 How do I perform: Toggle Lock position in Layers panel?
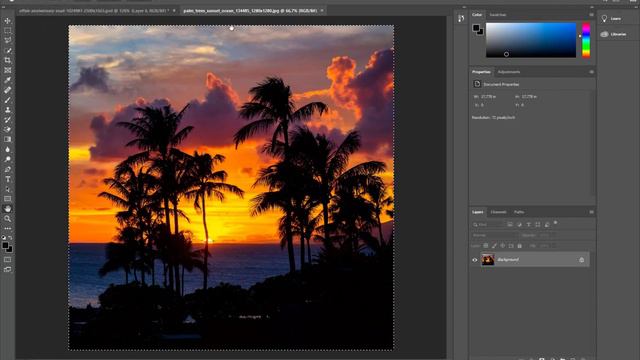pos(502,246)
